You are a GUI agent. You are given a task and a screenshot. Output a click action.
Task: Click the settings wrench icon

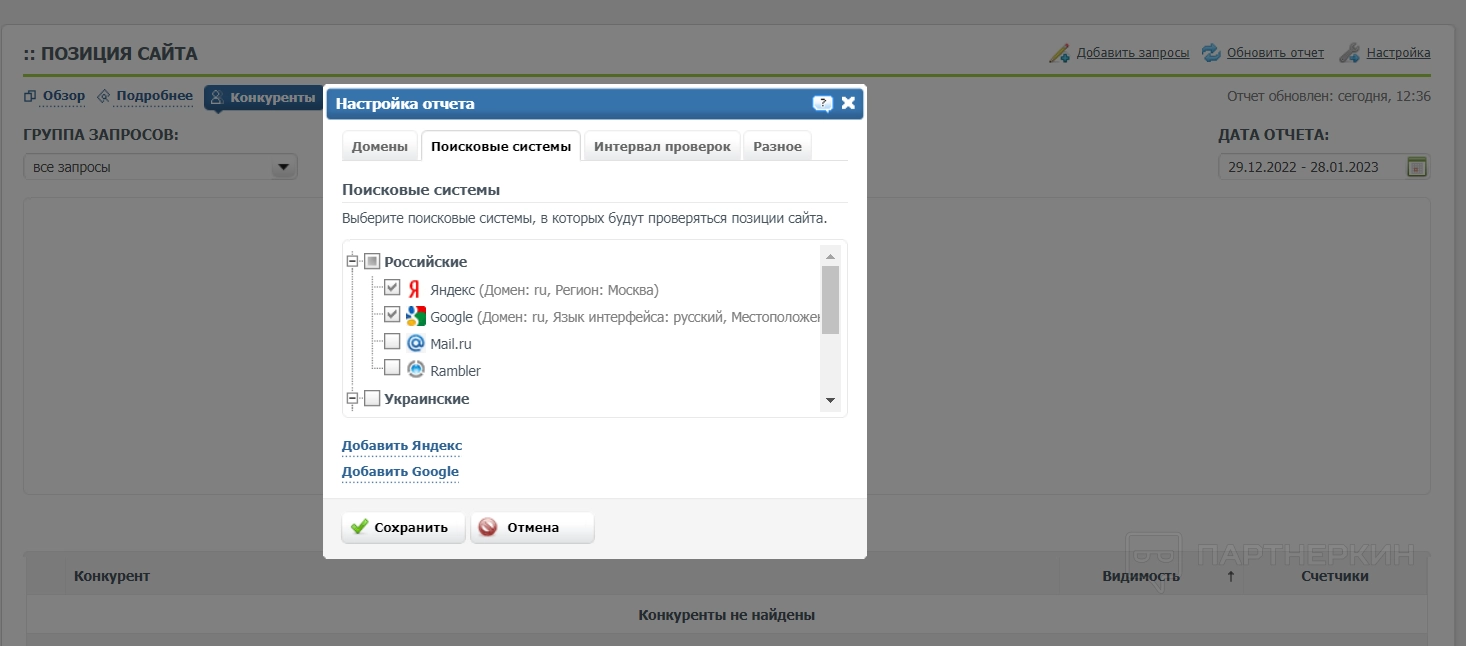(x=1349, y=53)
